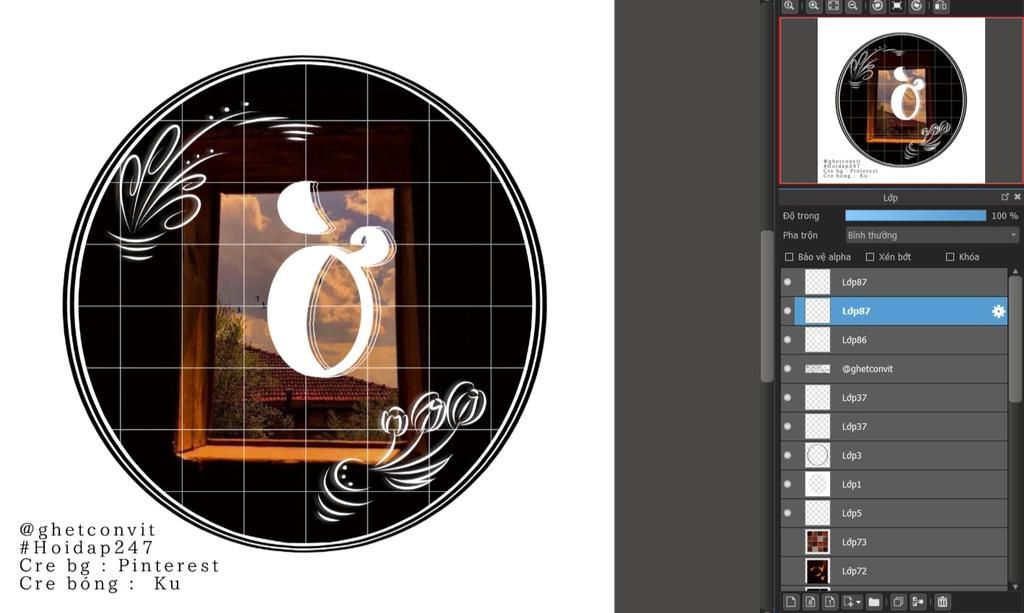This screenshot has width=1024, height=613.
Task: Click the @ghetconvit text layer thumbnail
Action: pos(817,369)
